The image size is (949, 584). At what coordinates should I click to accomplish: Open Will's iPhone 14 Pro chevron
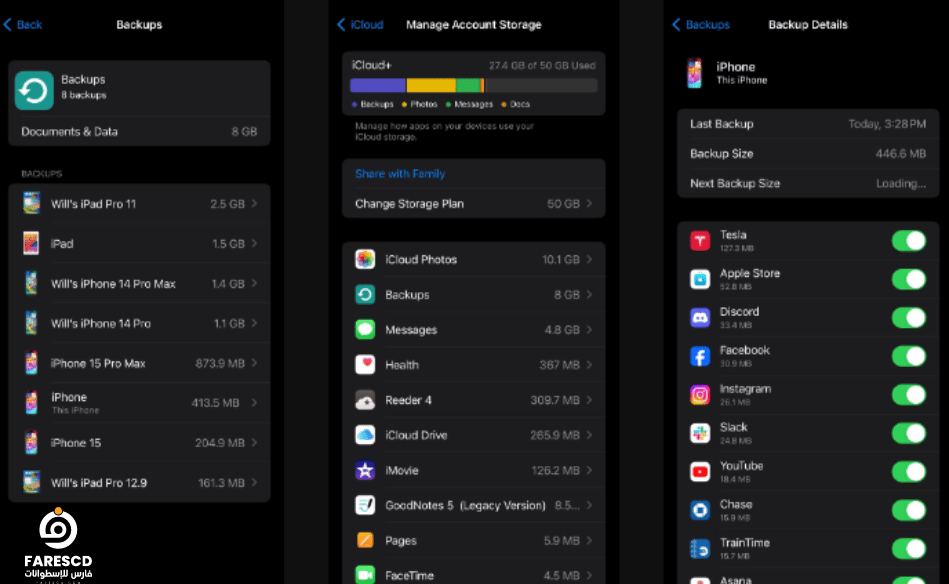(x=255, y=323)
